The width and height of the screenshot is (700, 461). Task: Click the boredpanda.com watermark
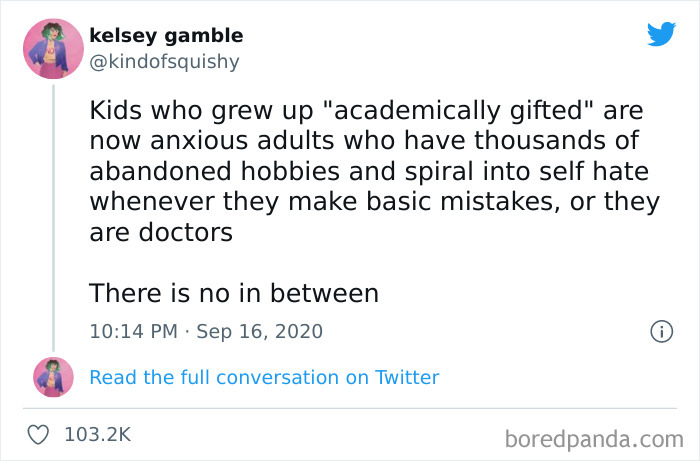click(593, 437)
